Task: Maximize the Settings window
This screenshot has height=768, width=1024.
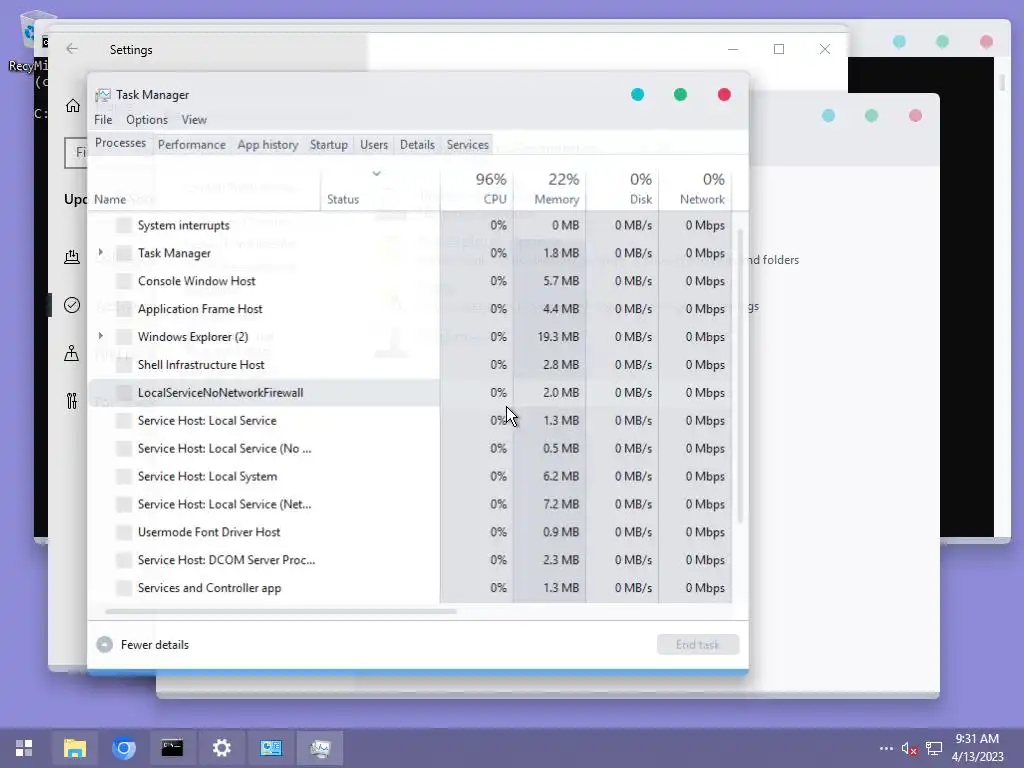Action: 778,49
